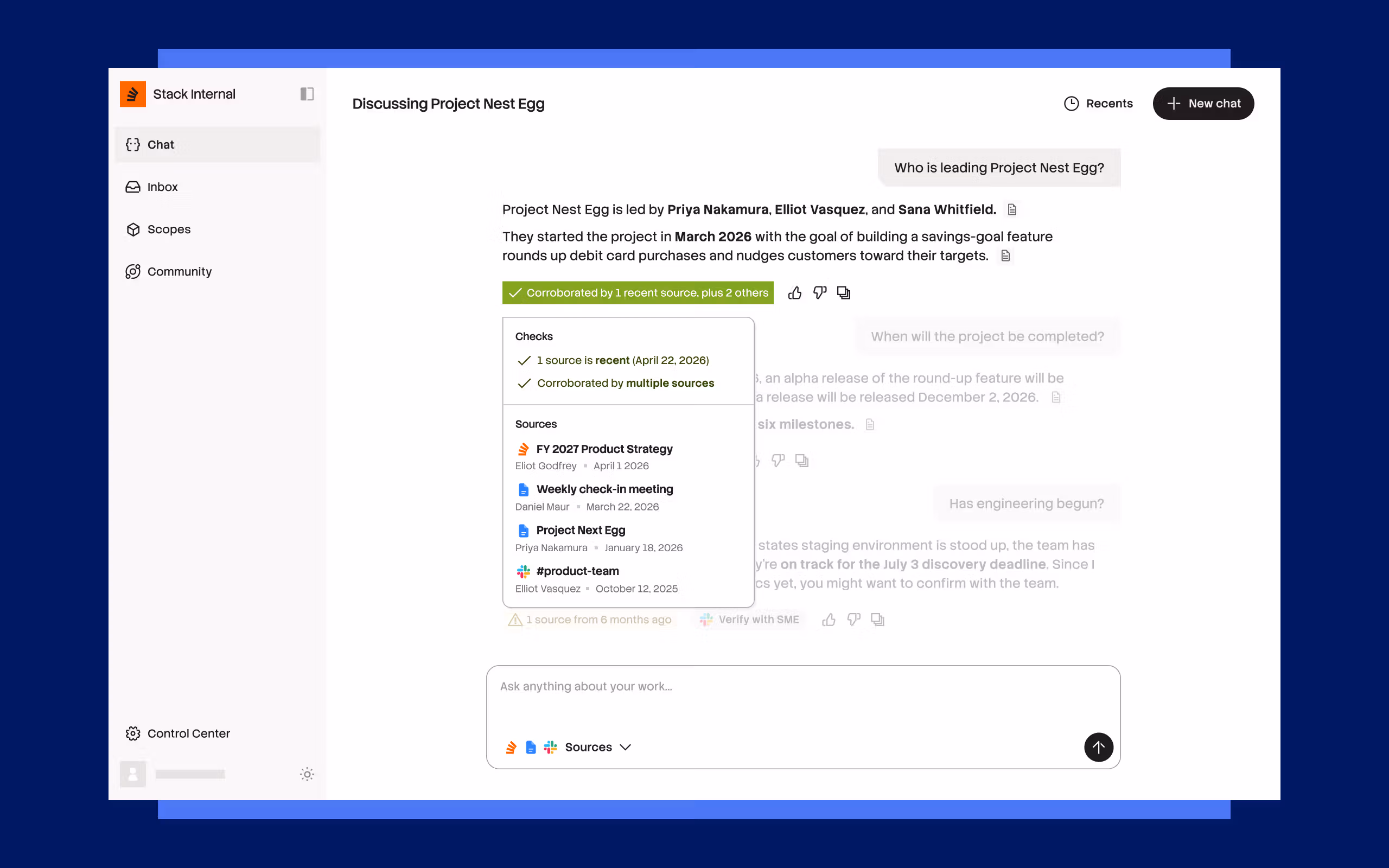
Task: Click the citation document icon after Sana Whitfield
Action: (x=1012, y=210)
